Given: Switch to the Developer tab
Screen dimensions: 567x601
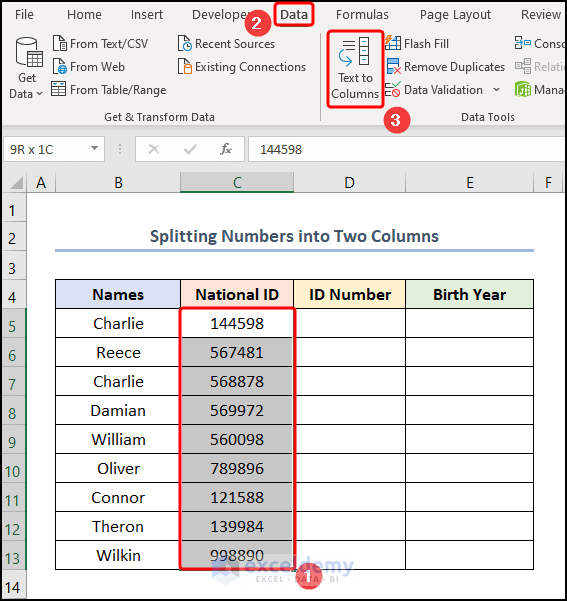Looking at the screenshot, I should click(x=220, y=15).
